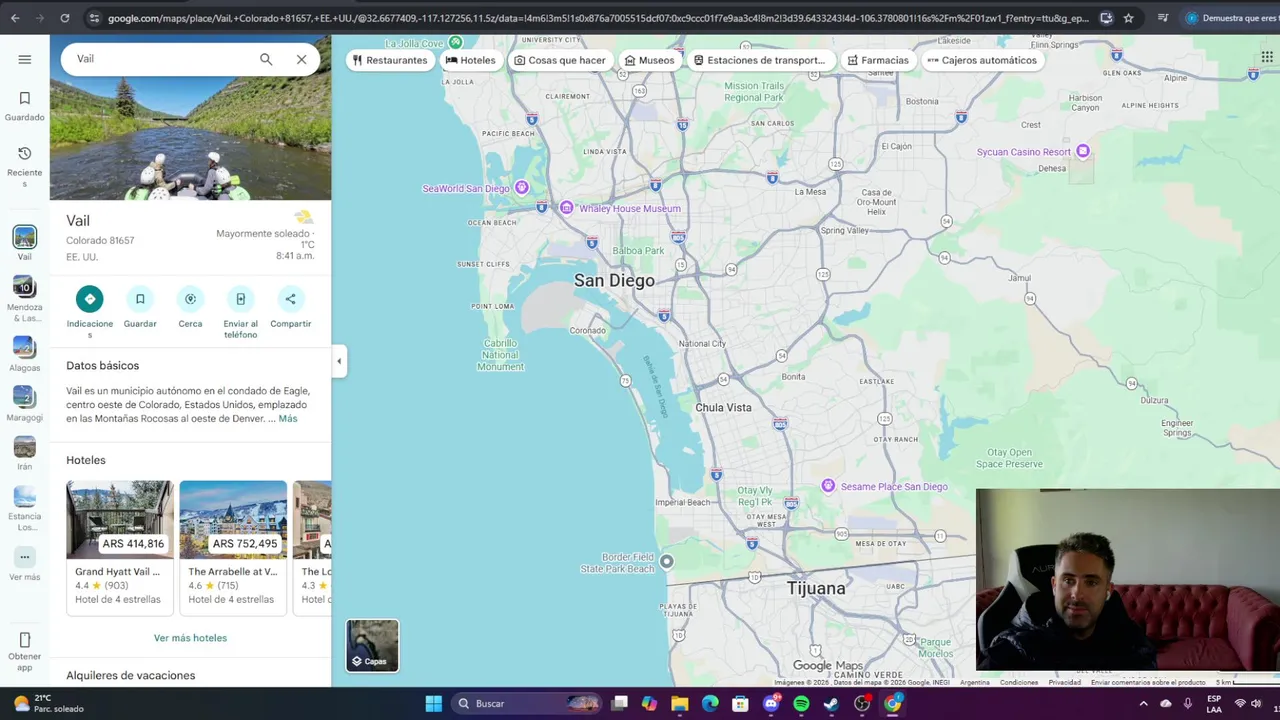Open the Google apps grid icon
Viewport: 1280px width, 720px height.
pyautogui.click(x=1267, y=58)
